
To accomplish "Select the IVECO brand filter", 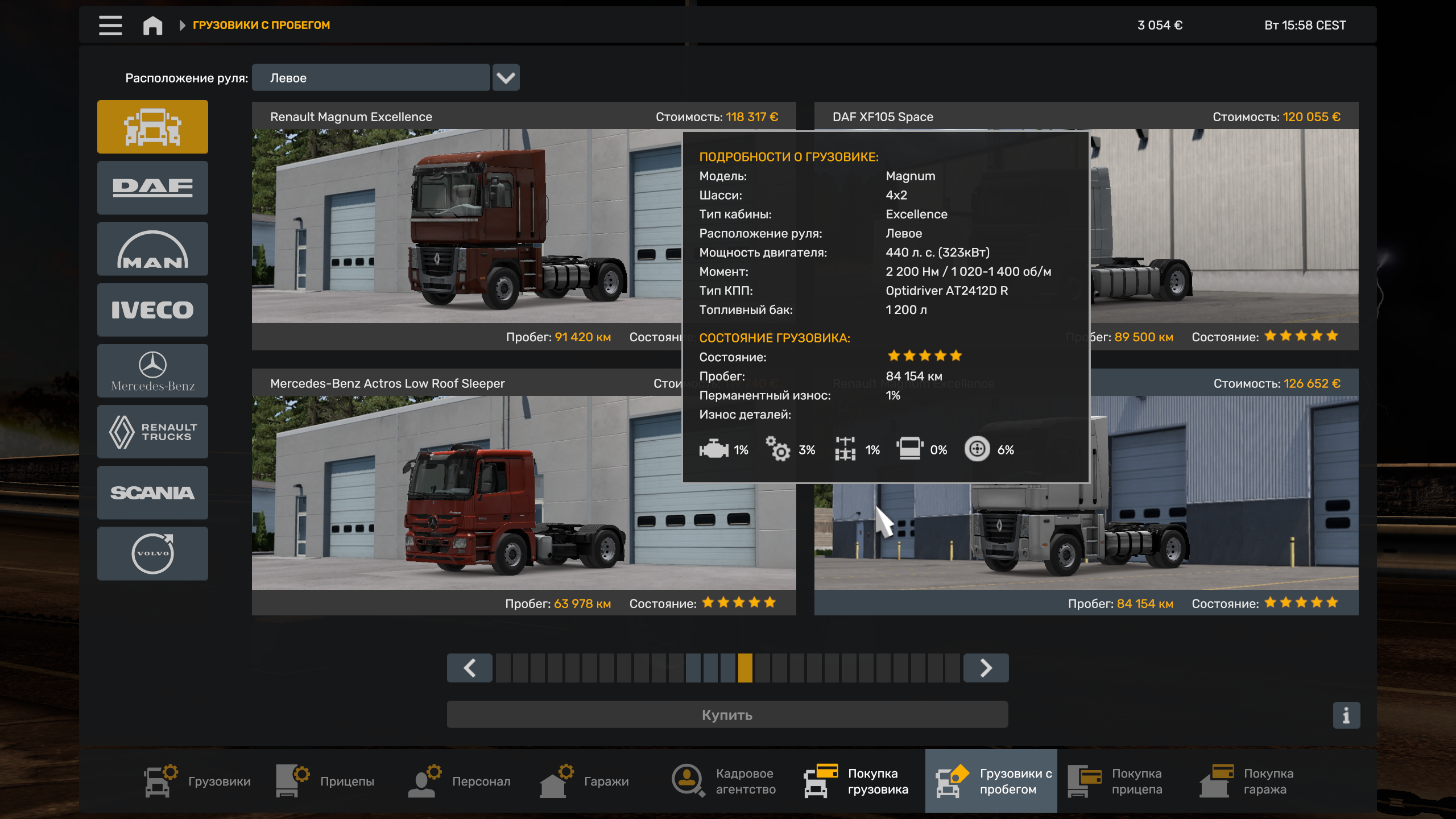I will tap(152, 309).
